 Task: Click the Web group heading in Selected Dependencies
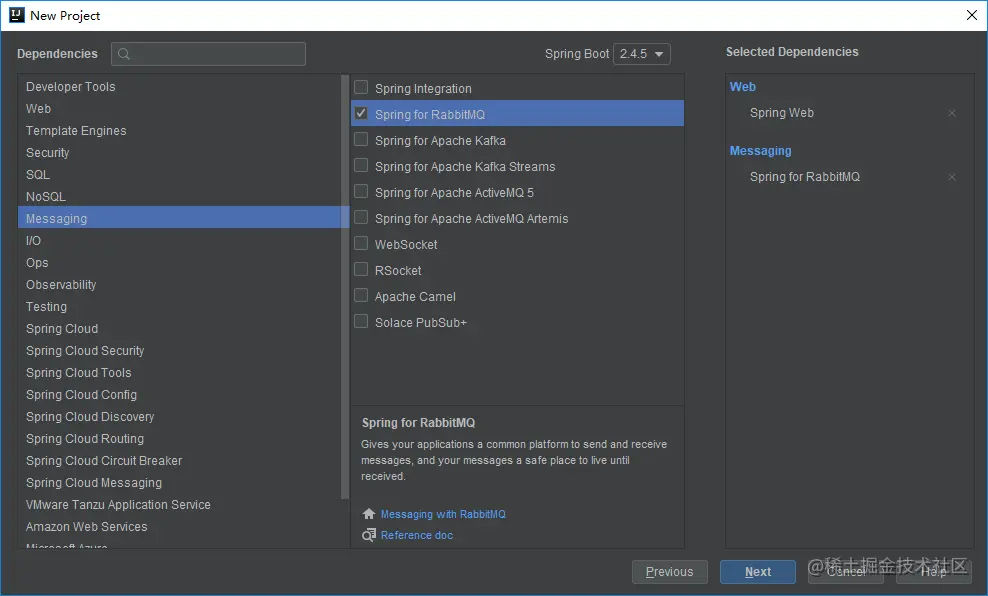coord(742,87)
